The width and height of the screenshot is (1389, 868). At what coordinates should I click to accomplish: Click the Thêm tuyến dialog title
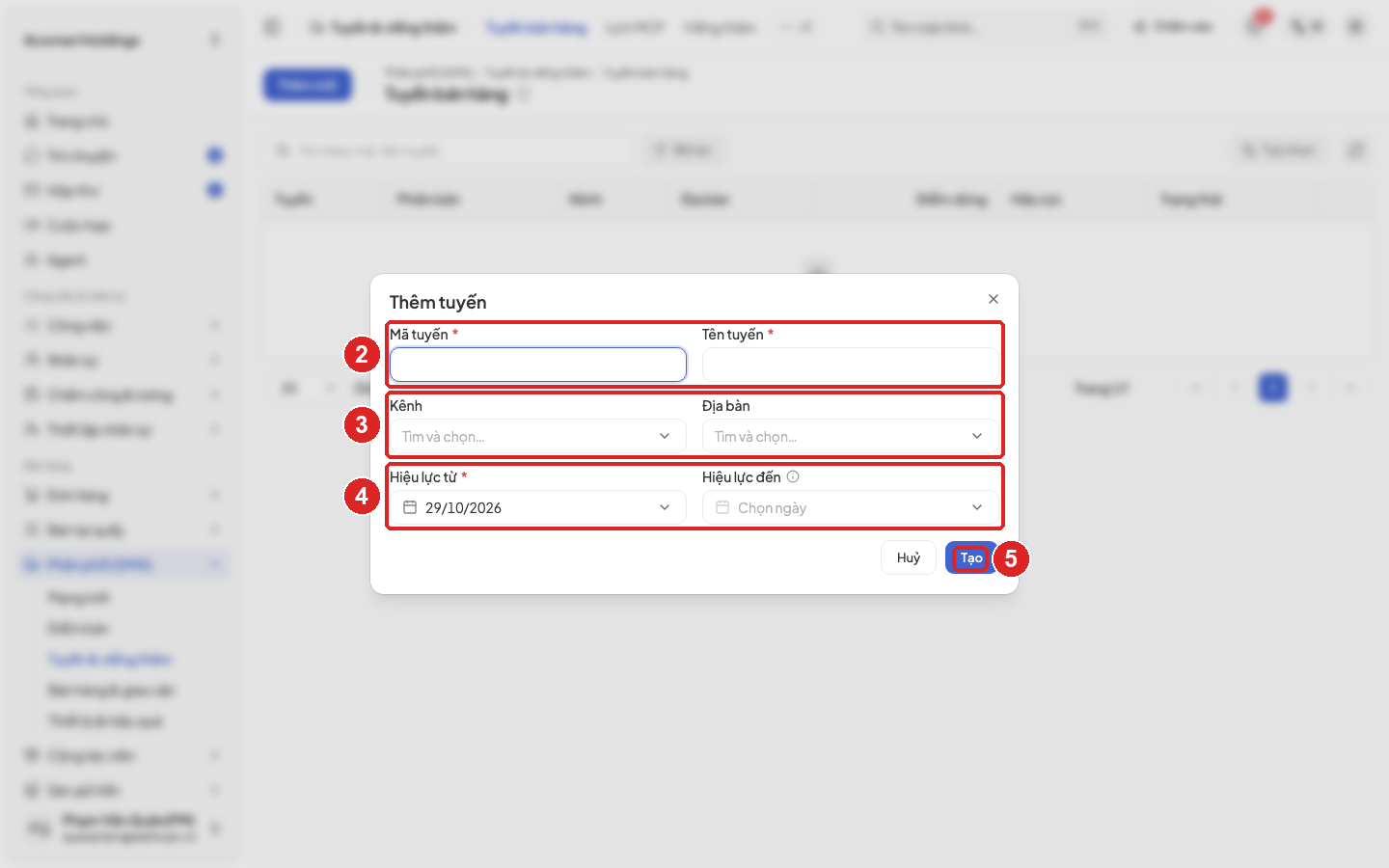pos(438,302)
